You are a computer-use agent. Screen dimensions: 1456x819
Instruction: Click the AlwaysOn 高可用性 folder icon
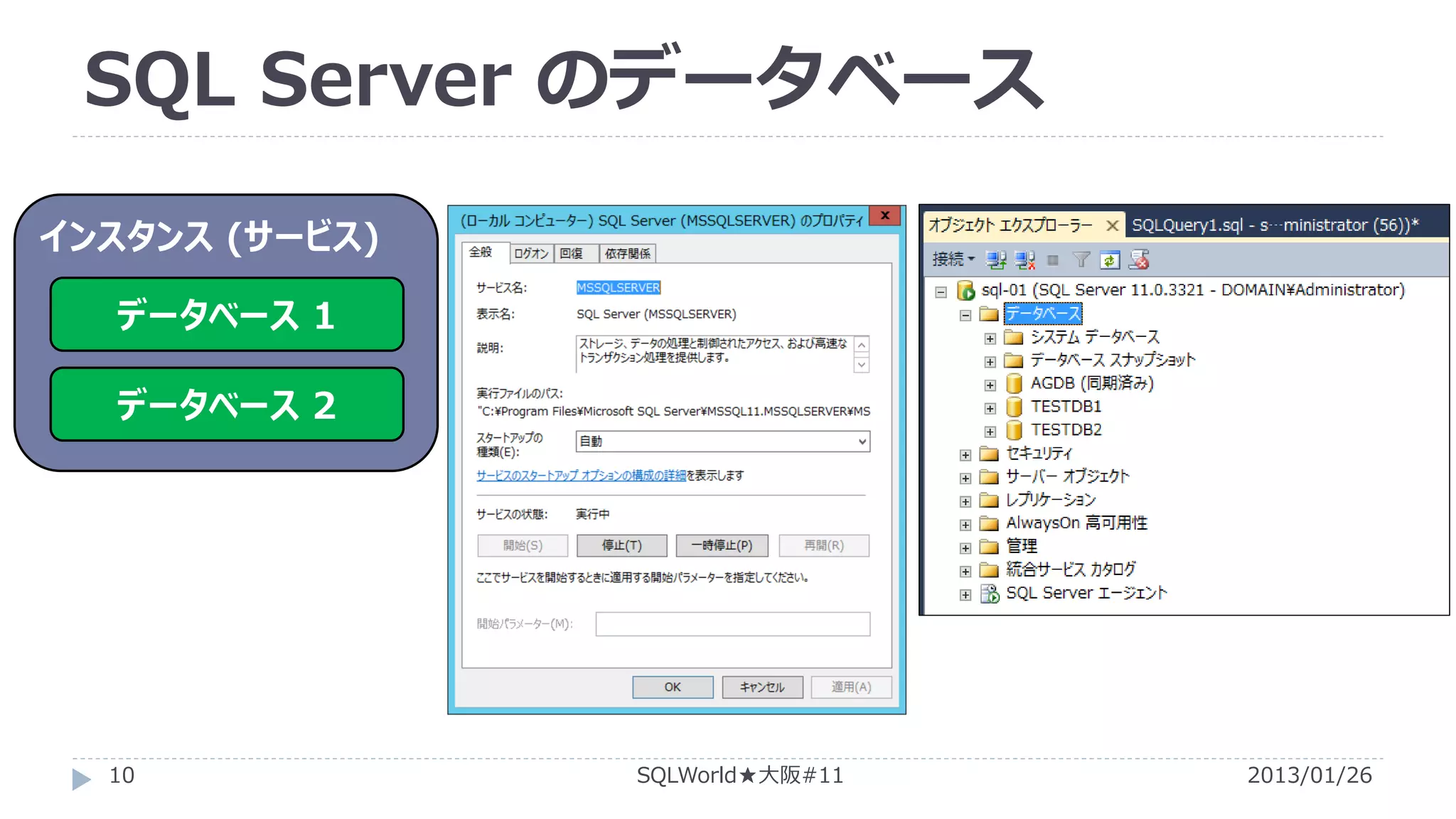click(x=989, y=523)
